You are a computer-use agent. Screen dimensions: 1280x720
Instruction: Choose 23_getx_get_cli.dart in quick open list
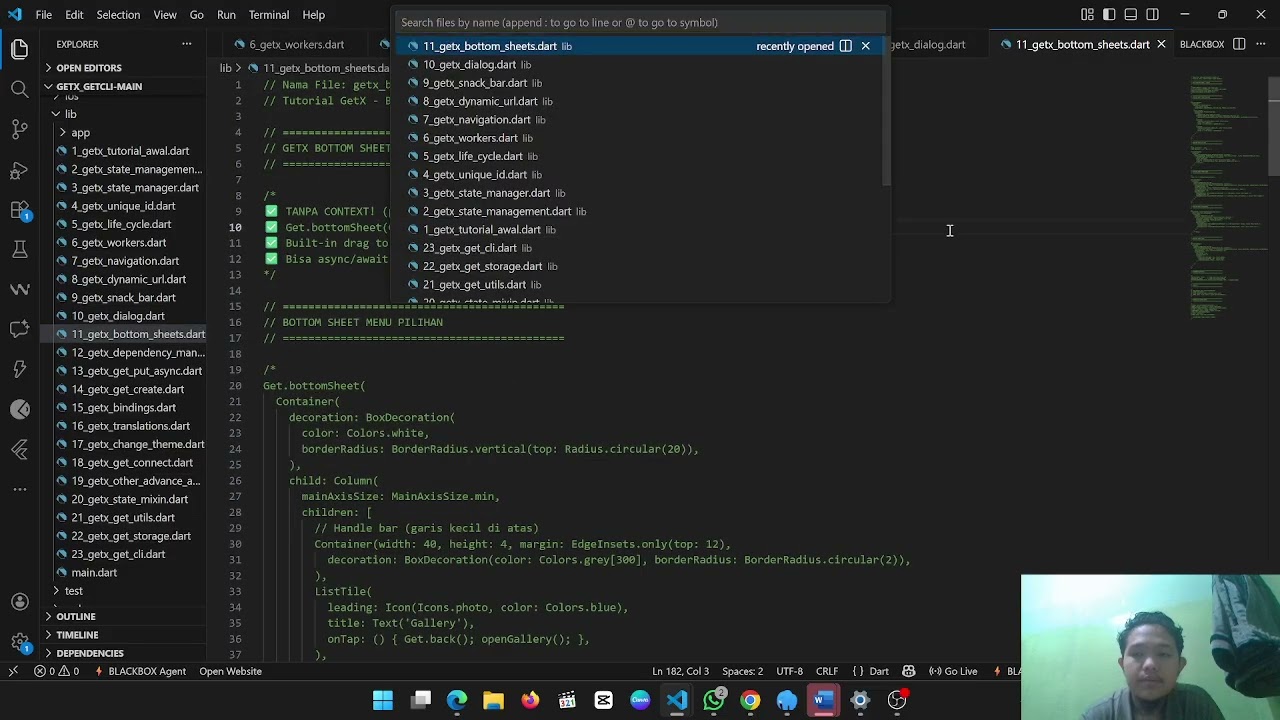click(640, 248)
